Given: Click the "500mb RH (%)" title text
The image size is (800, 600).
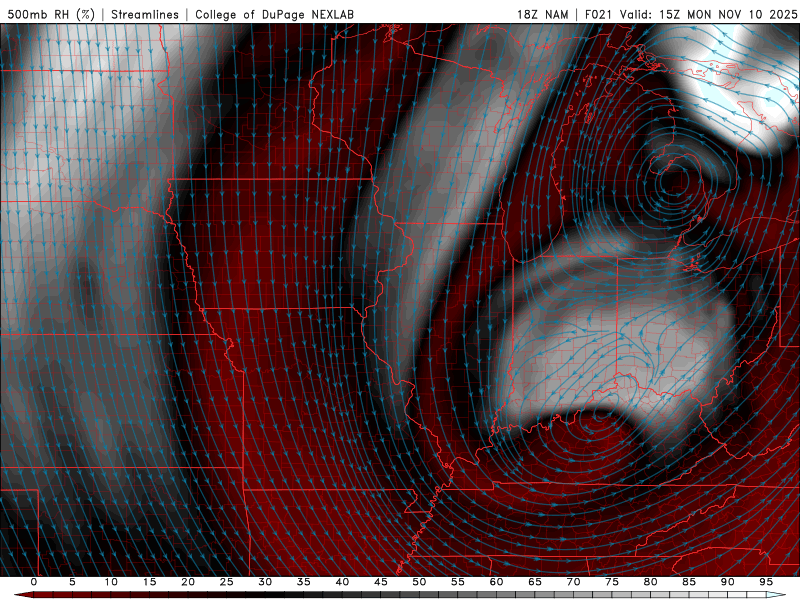Looking at the screenshot, I should [x=51, y=14].
